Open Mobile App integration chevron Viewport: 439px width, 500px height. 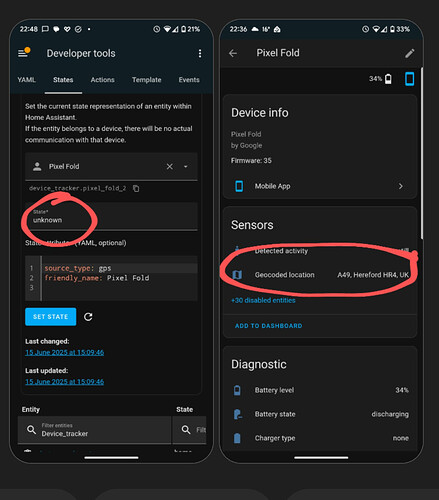click(x=401, y=186)
